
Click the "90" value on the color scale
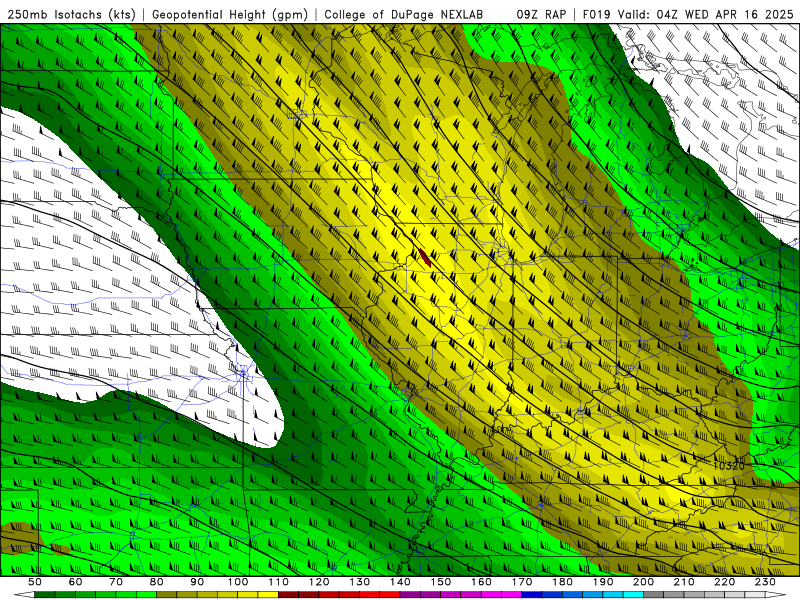(197, 582)
